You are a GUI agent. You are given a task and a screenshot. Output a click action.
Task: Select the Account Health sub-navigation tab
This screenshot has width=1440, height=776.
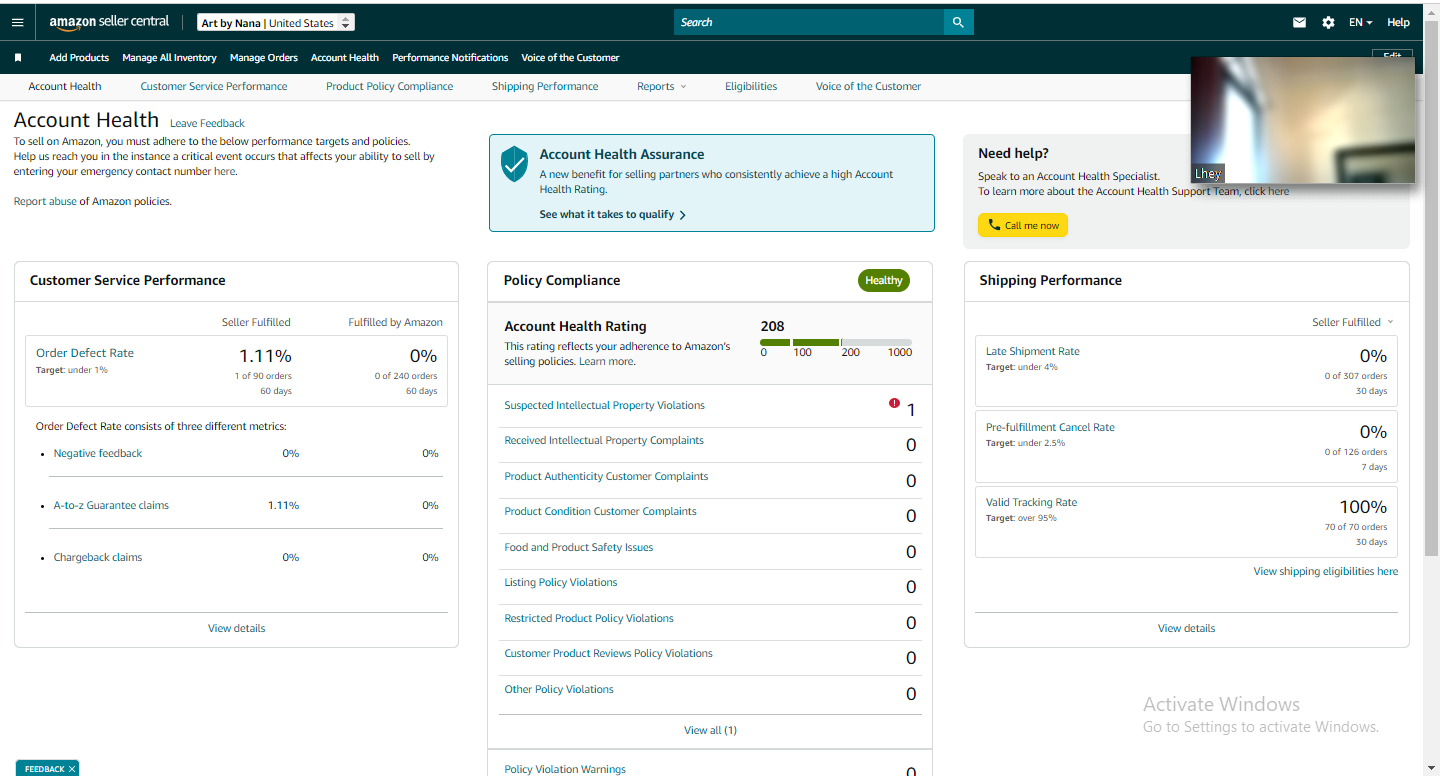(x=65, y=86)
